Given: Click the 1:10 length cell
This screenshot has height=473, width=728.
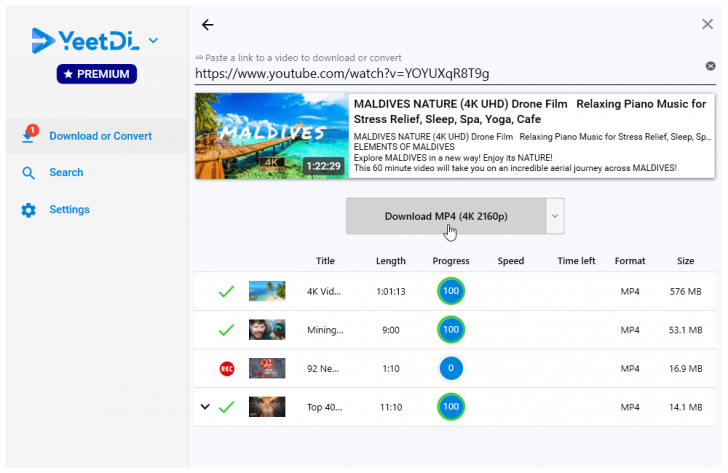Looking at the screenshot, I should pyautogui.click(x=390, y=369).
